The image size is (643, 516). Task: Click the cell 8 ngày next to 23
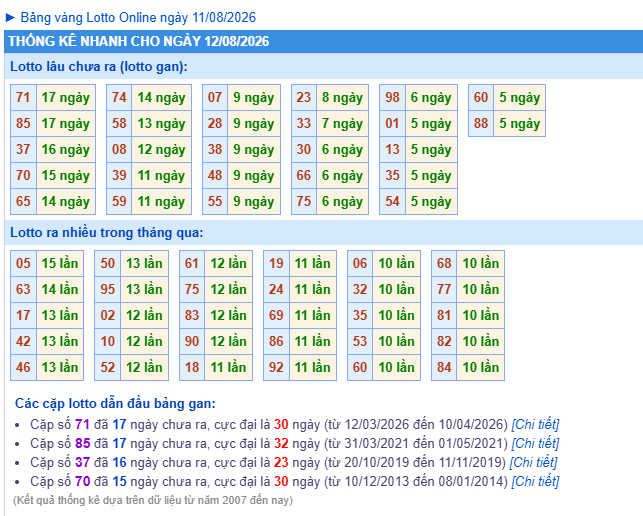[342, 98]
